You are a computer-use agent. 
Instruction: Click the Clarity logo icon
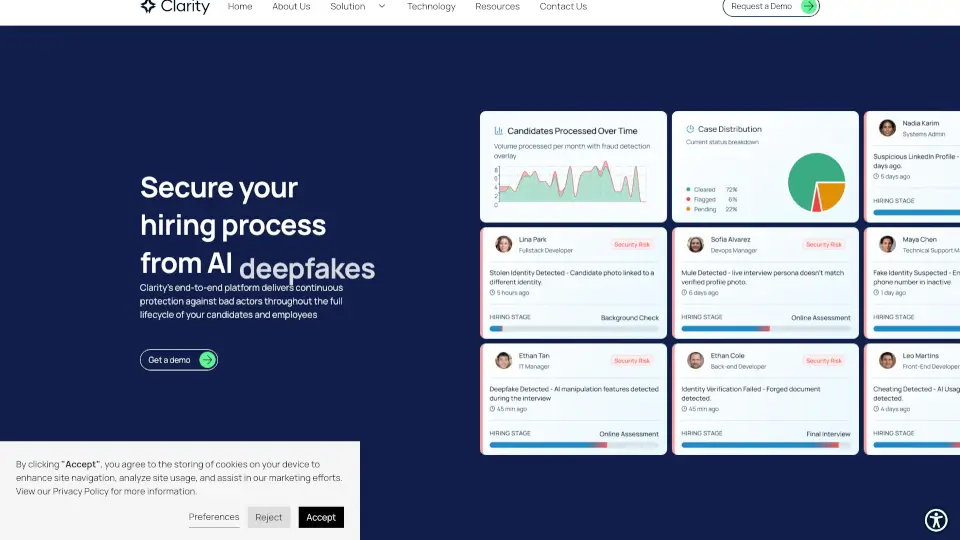coord(148,6)
